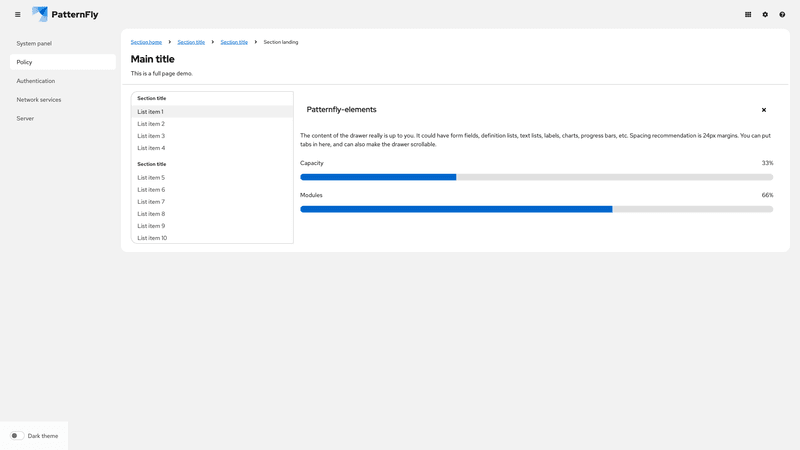This screenshot has width=800, height=450.
Task: Click the Capacity progress bar
Action: [x=536, y=177]
